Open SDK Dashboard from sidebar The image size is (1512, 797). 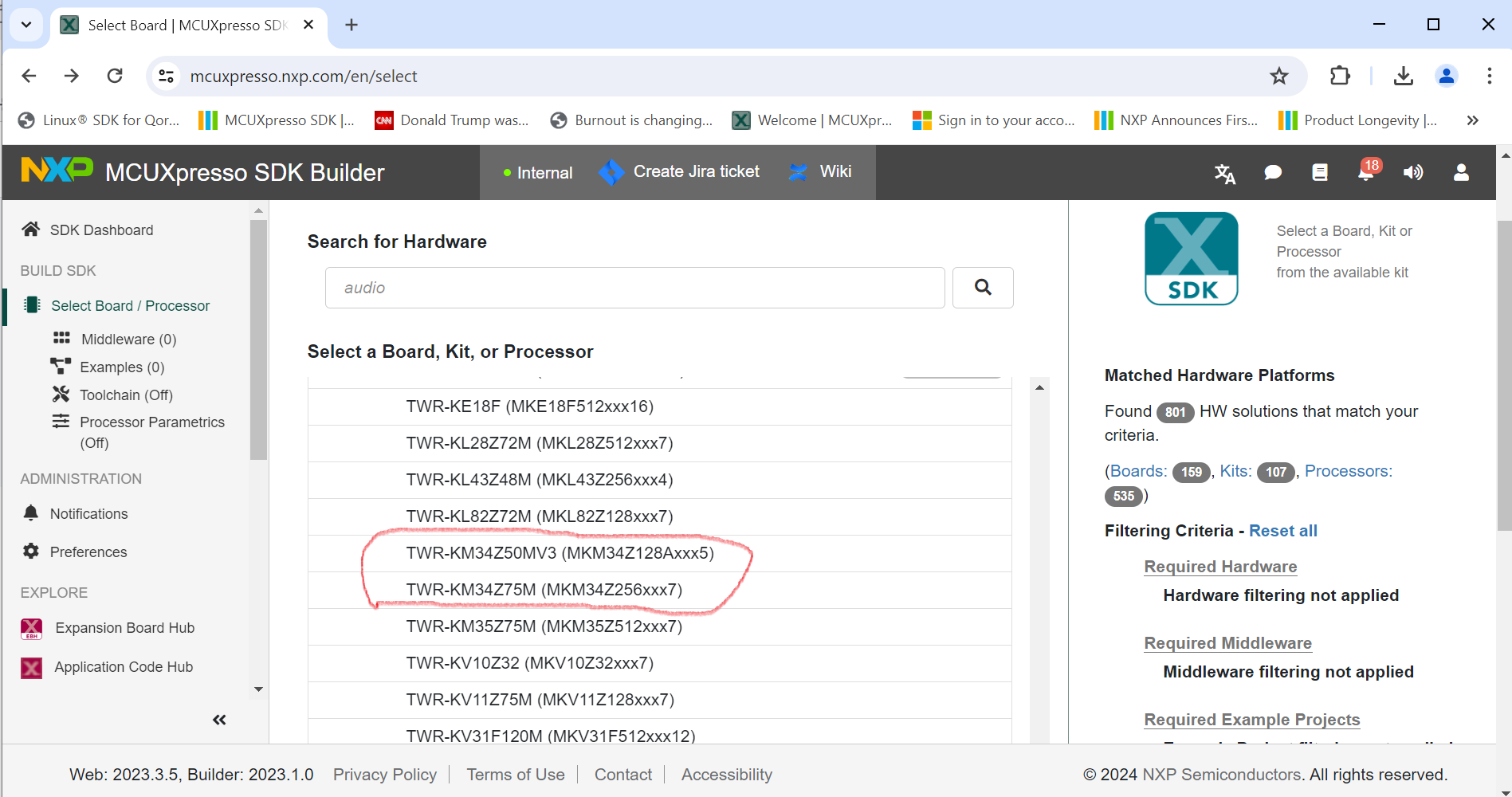point(101,230)
